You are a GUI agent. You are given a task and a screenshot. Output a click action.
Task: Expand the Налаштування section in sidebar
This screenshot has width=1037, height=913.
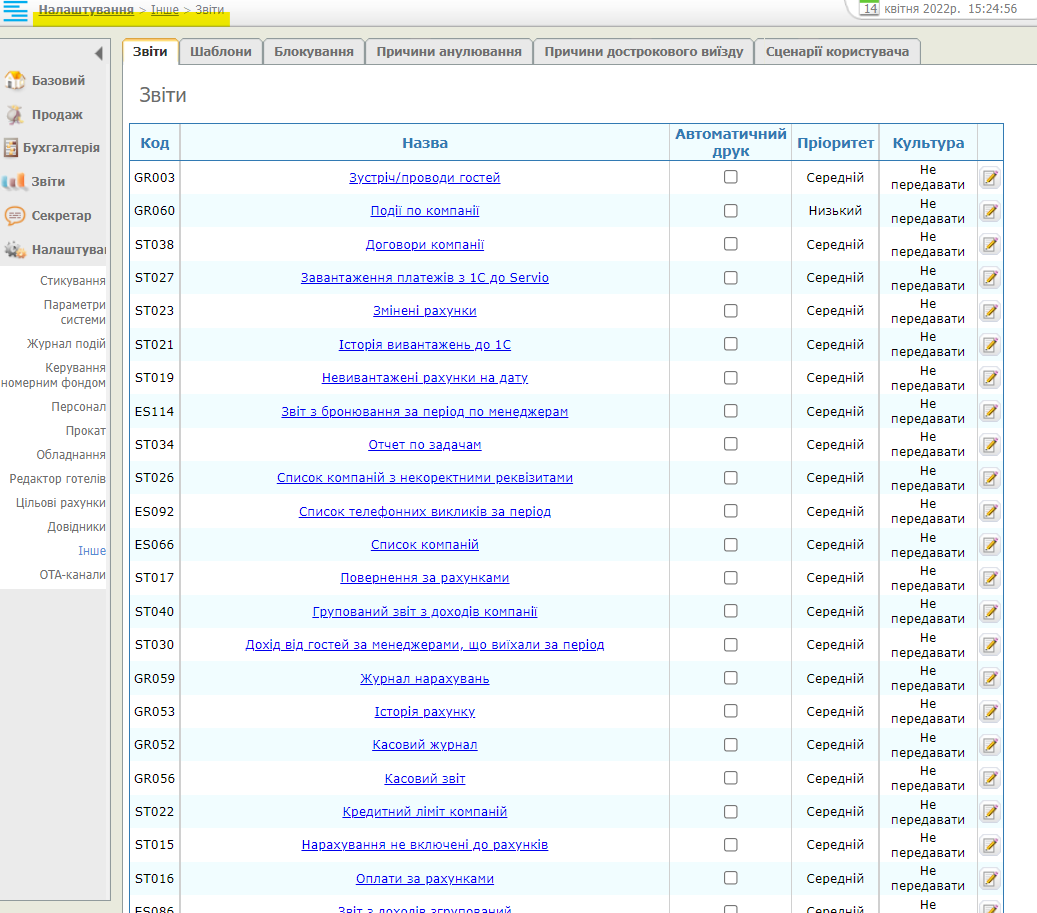click(66, 250)
